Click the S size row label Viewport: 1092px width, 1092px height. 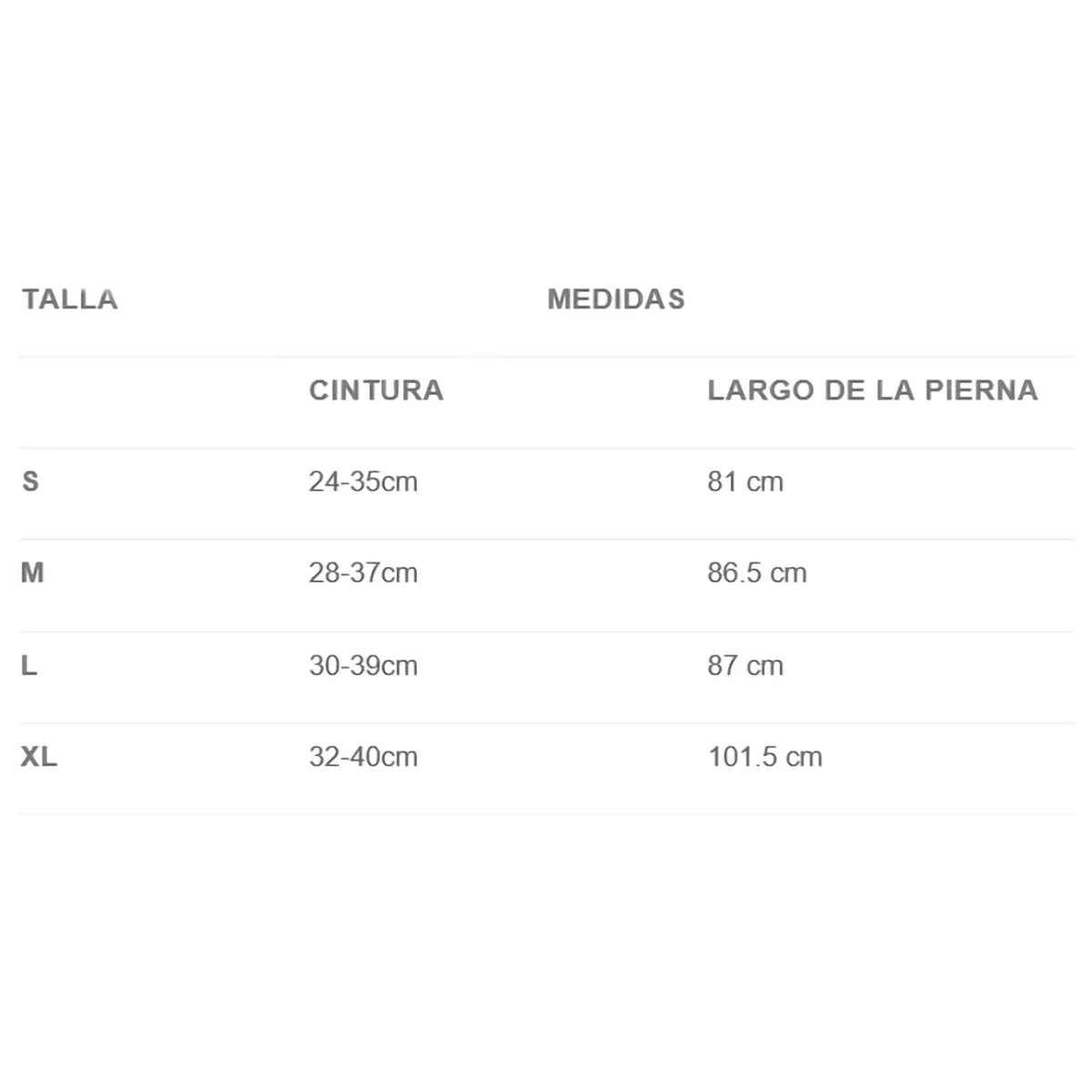[31, 481]
